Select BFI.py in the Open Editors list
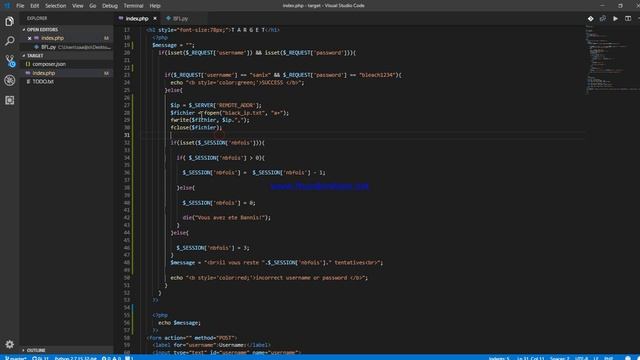The image size is (640, 360). click(67, 47)
